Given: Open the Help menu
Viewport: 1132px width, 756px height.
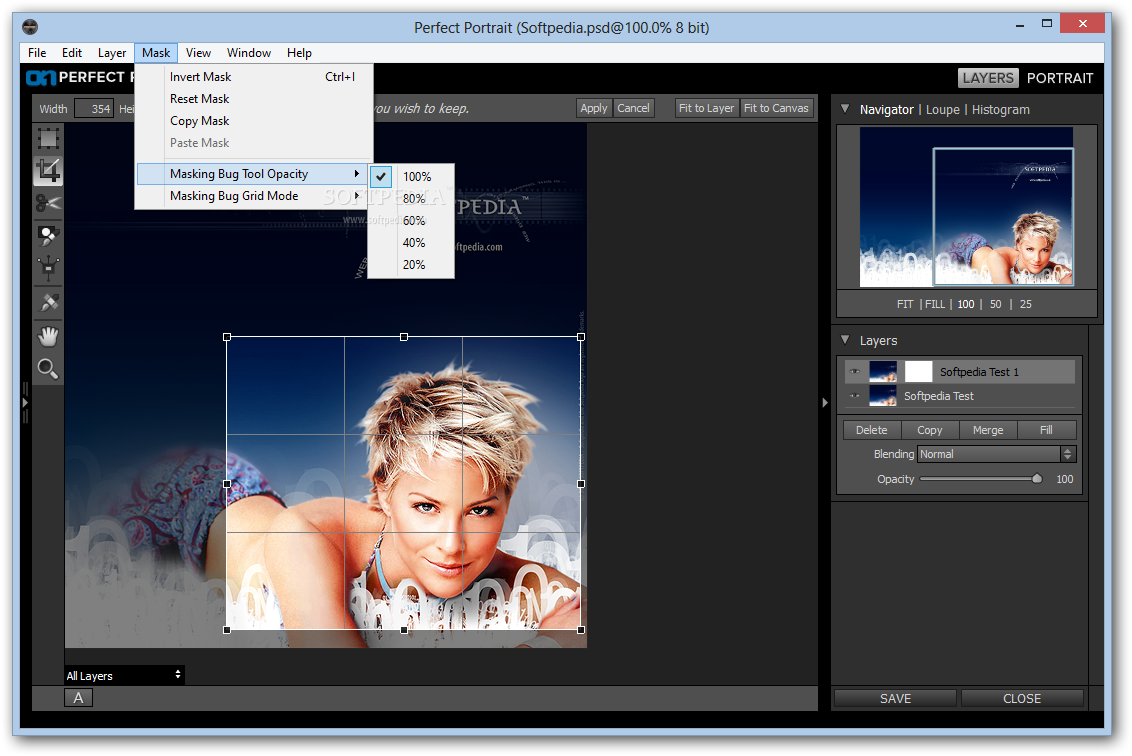Looking at the screenshot, I should coord(299,53).
